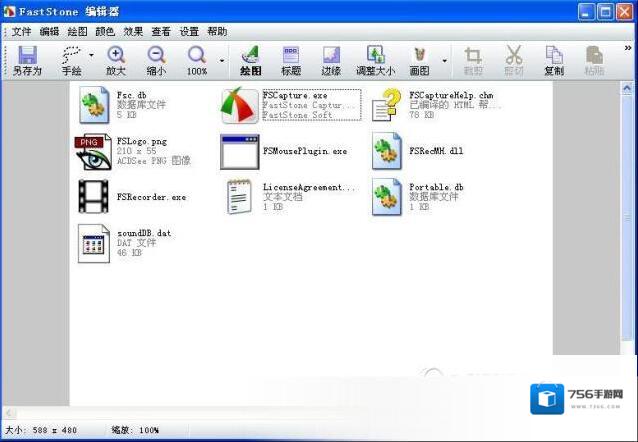638x442 pixels.
Task: Open the 效果 menu
Action: pos(133,31)
